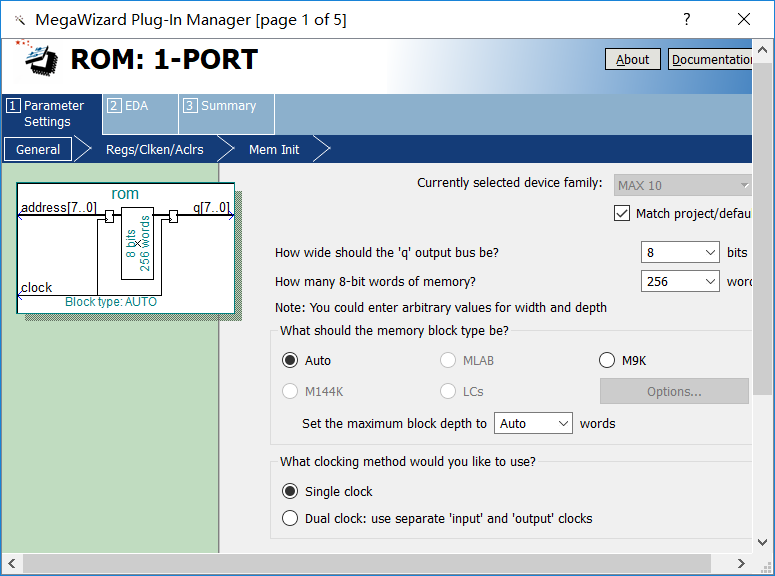Click the q[7..0] port label
The height and width of the screenshot is (576, 775).
(212, 207)
